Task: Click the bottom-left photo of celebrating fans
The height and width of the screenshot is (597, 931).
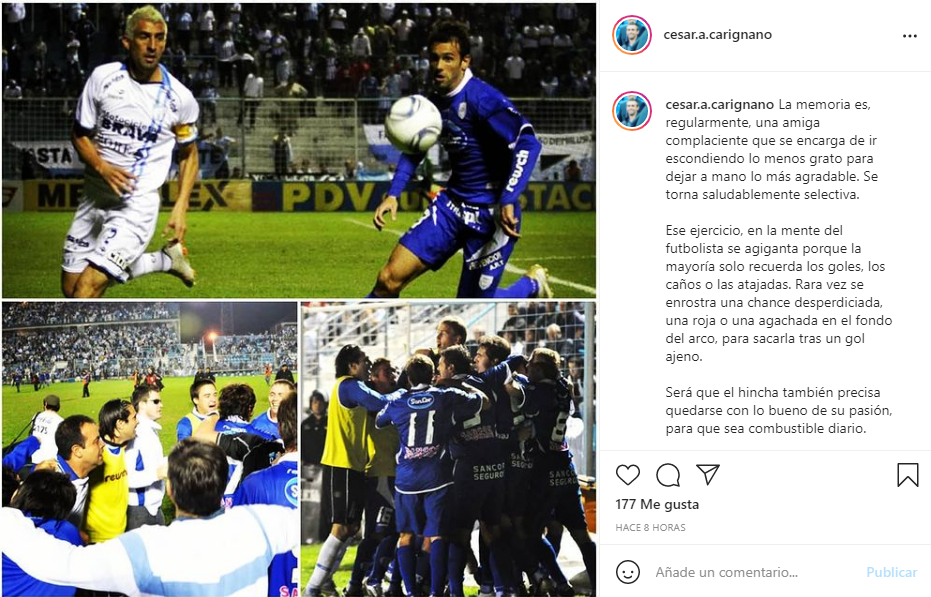Action: click(150, 449)
